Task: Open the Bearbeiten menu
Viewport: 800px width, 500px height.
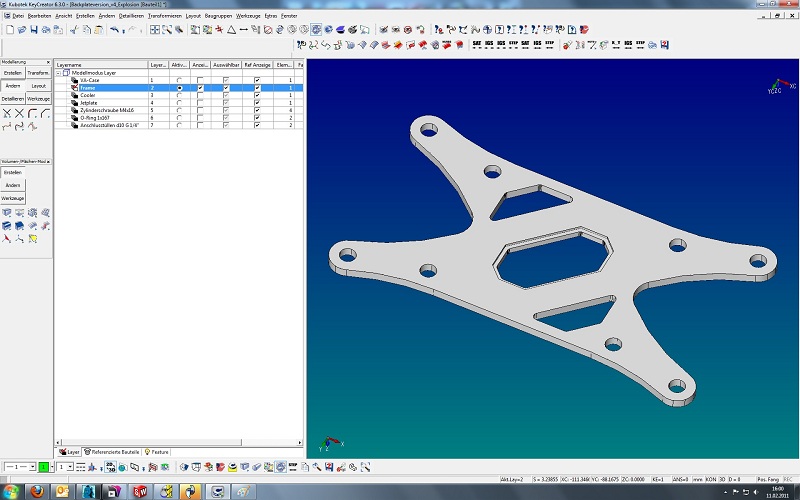Action: [x=39, y=16]
